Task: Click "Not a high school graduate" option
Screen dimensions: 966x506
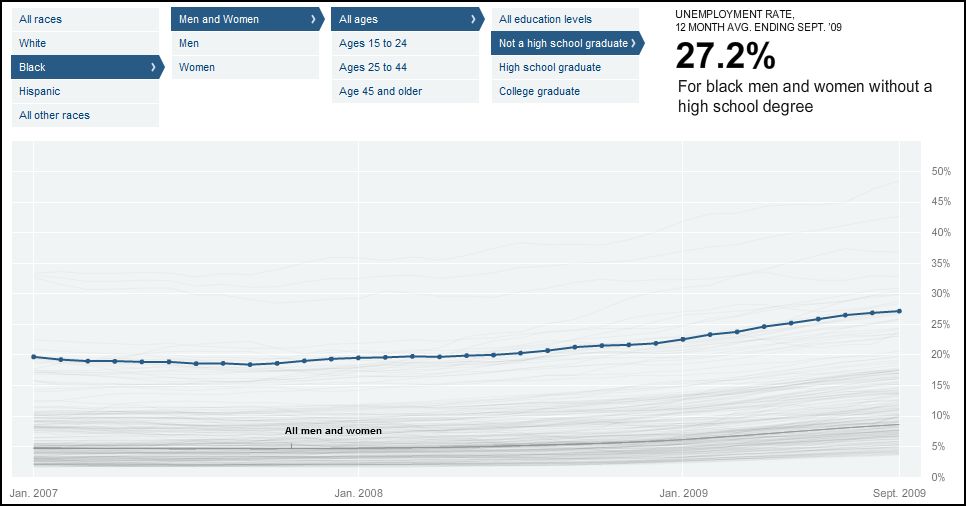Action: click(564, 43)
